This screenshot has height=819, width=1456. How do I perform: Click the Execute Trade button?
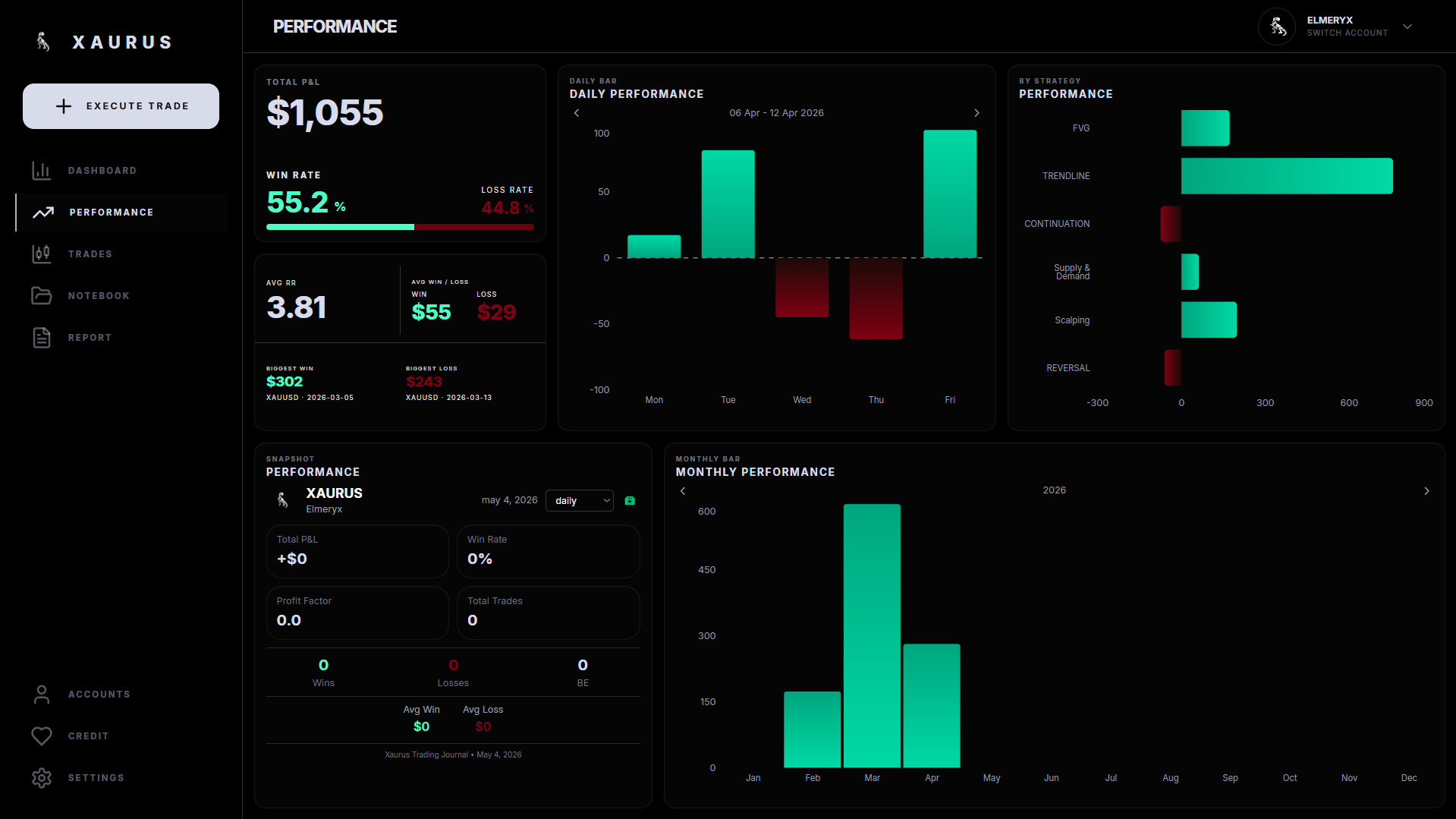121,106
